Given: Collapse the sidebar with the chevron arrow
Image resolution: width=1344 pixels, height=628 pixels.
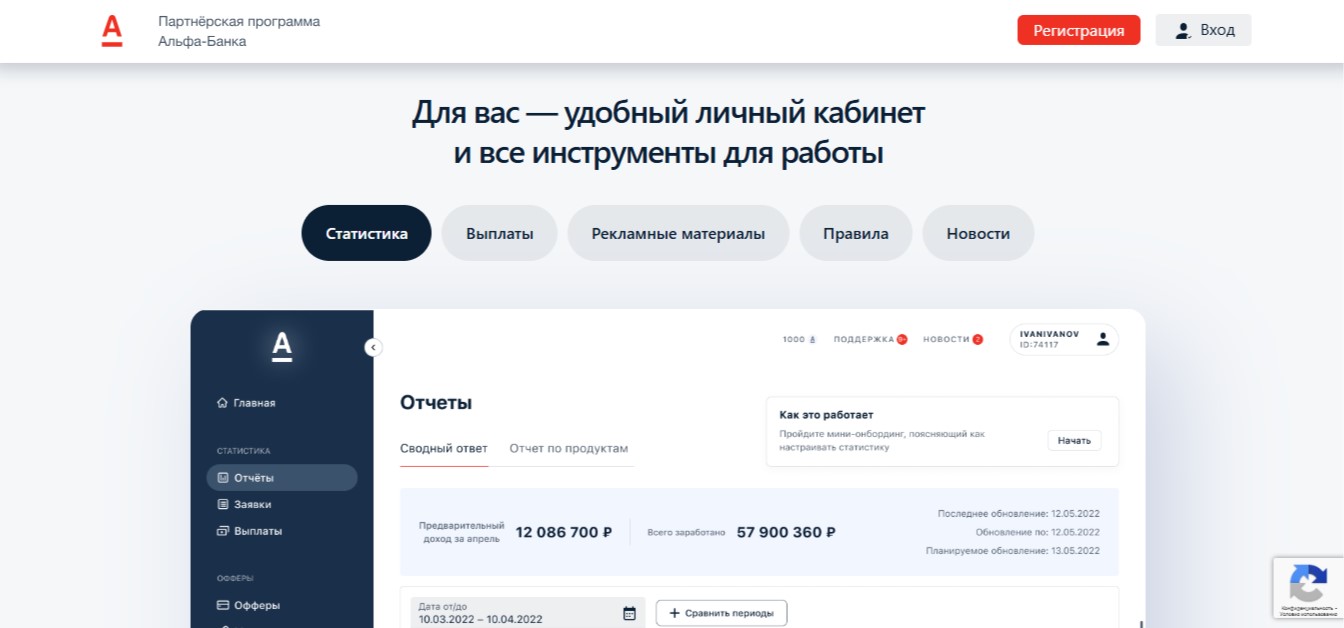Looking at the screenshot, I should 373,347.
